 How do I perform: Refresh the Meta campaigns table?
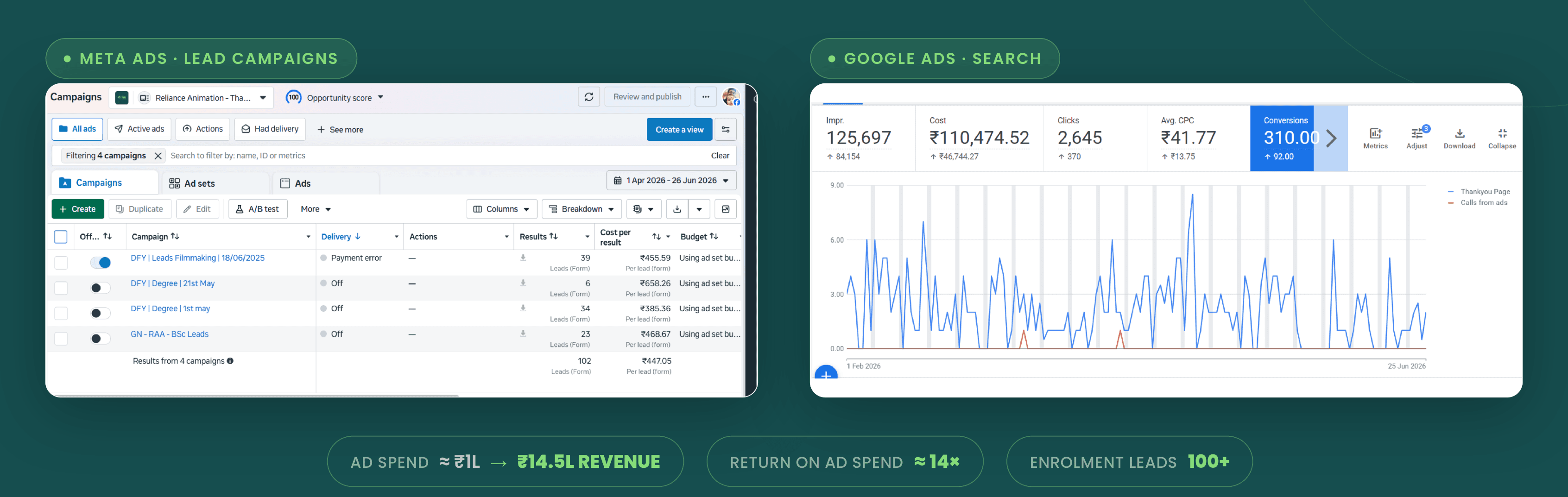[x=588, y=97]
